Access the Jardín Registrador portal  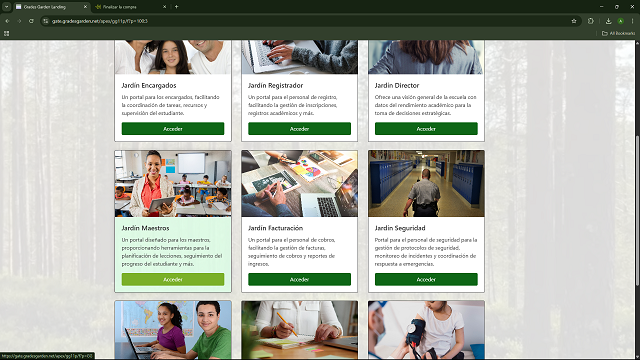(x=299, y=129)
